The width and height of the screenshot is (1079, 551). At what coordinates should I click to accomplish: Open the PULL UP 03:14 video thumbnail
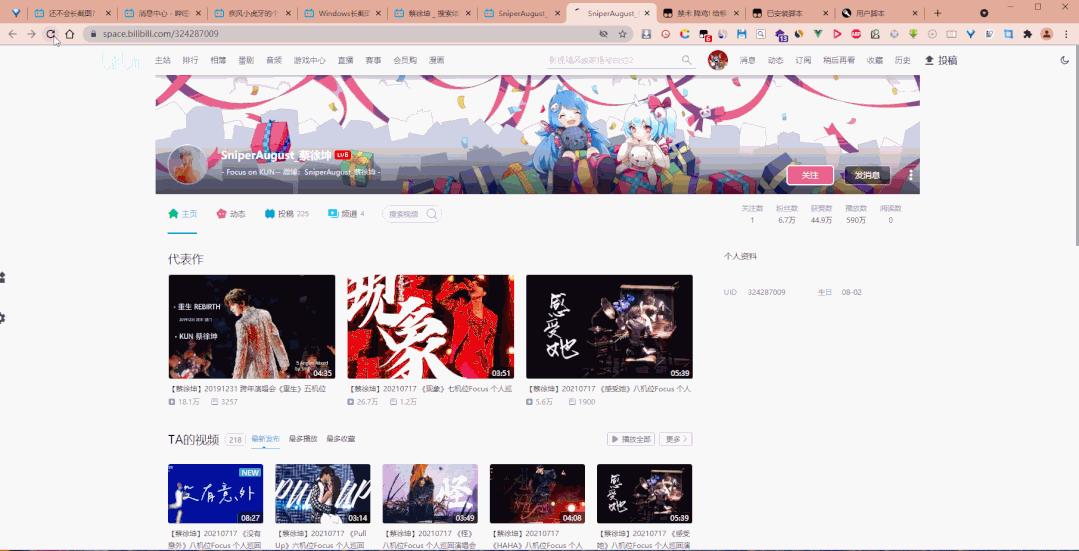click(323, 493)
